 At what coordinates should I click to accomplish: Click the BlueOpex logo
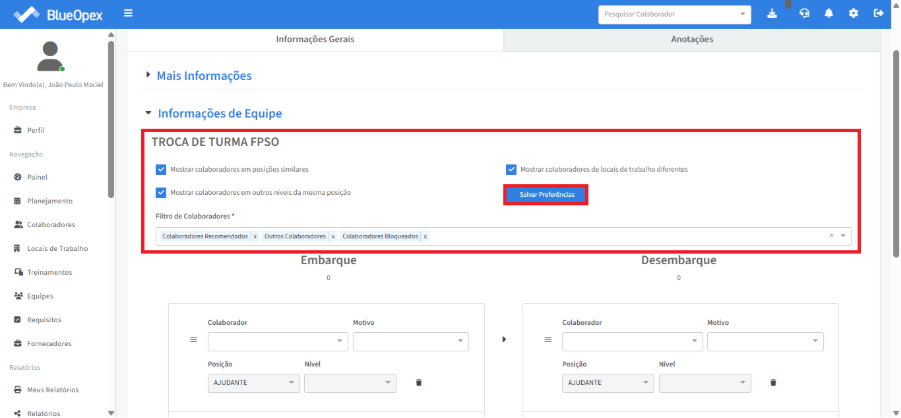[58, 14]
